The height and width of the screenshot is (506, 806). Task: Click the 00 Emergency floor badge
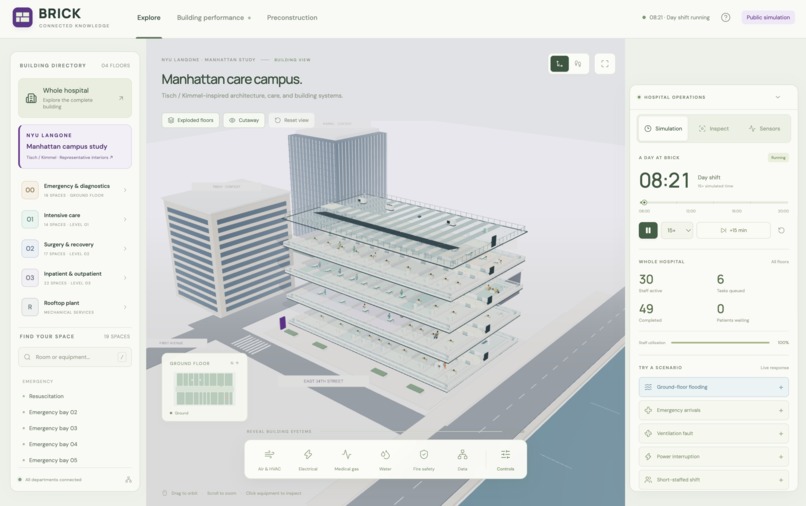30,190
